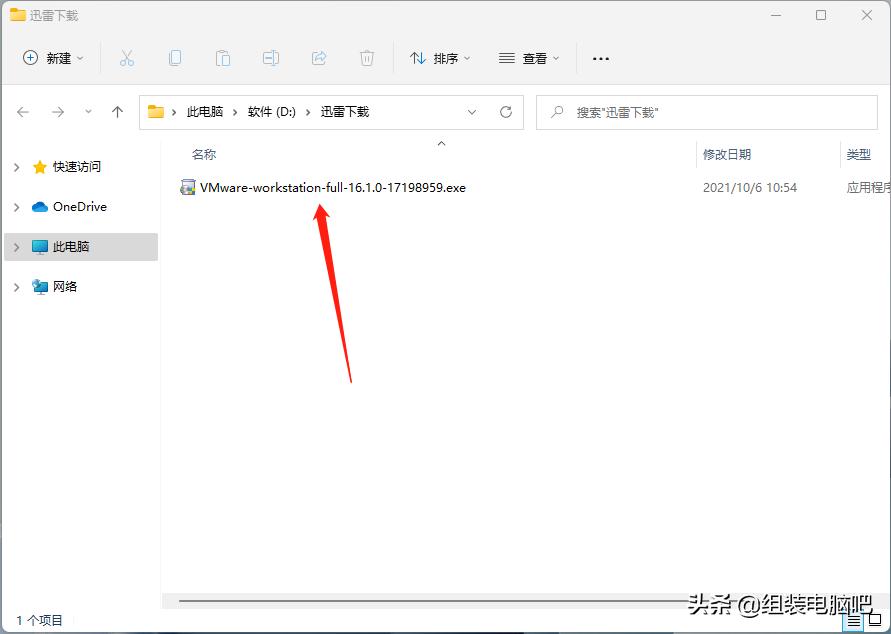Rename the file using the Rename icon
Image resolution: width=891 pixels, height=634 pixels.
click(x=271, y=58)
